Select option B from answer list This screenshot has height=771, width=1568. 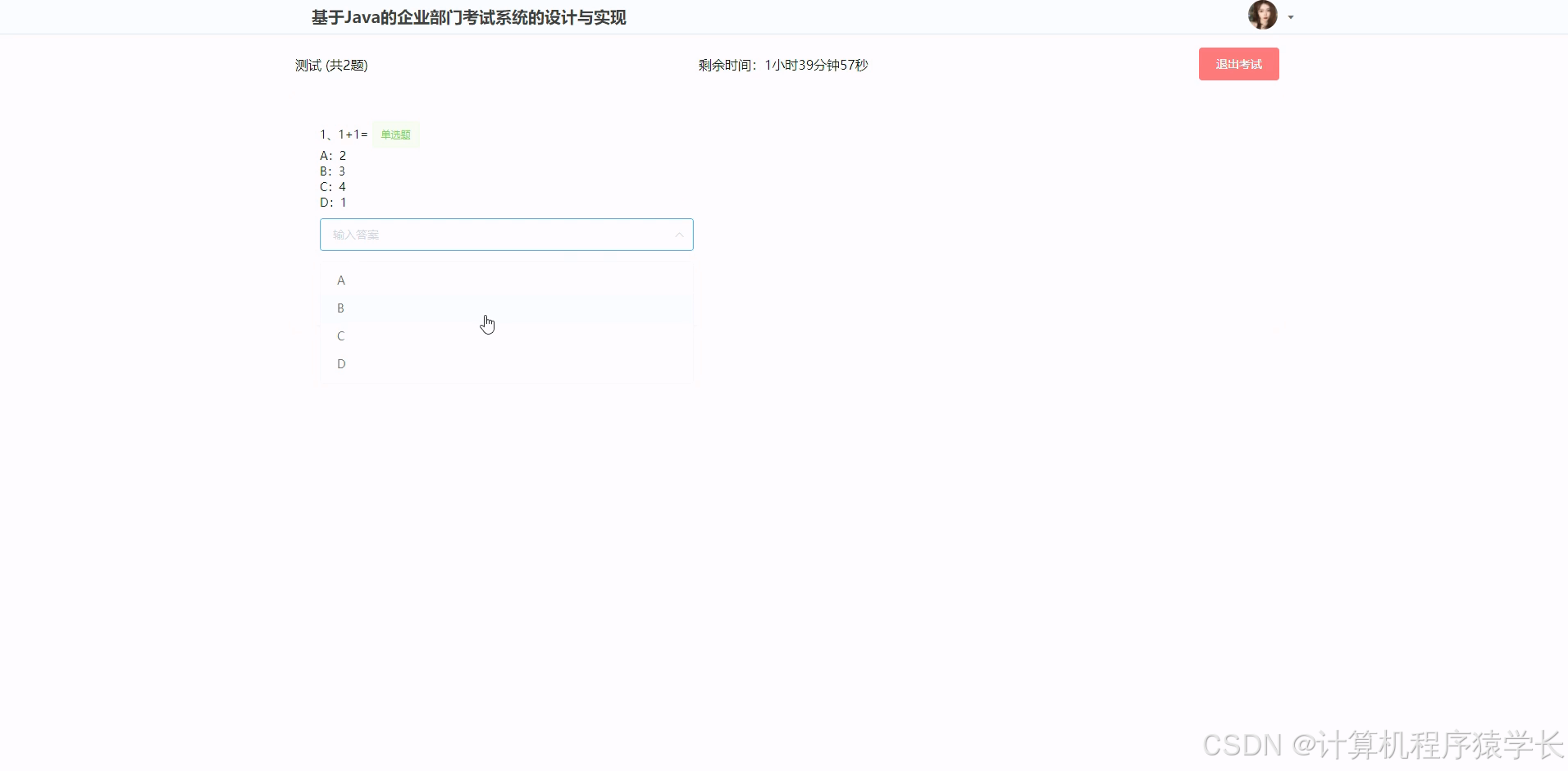tap(506, 308)
